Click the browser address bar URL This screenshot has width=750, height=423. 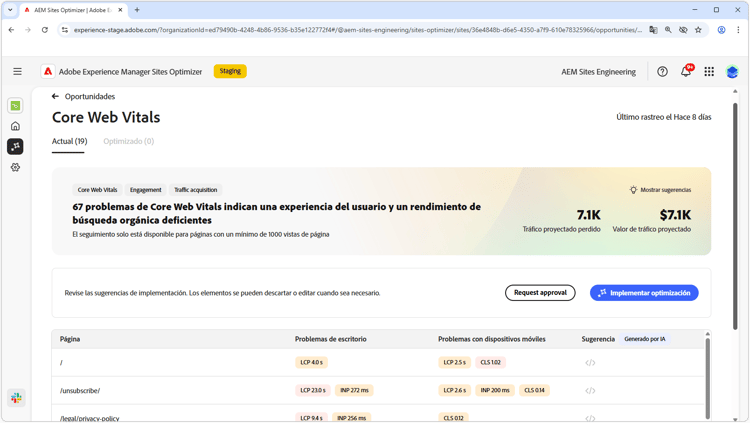click(358, 30)
